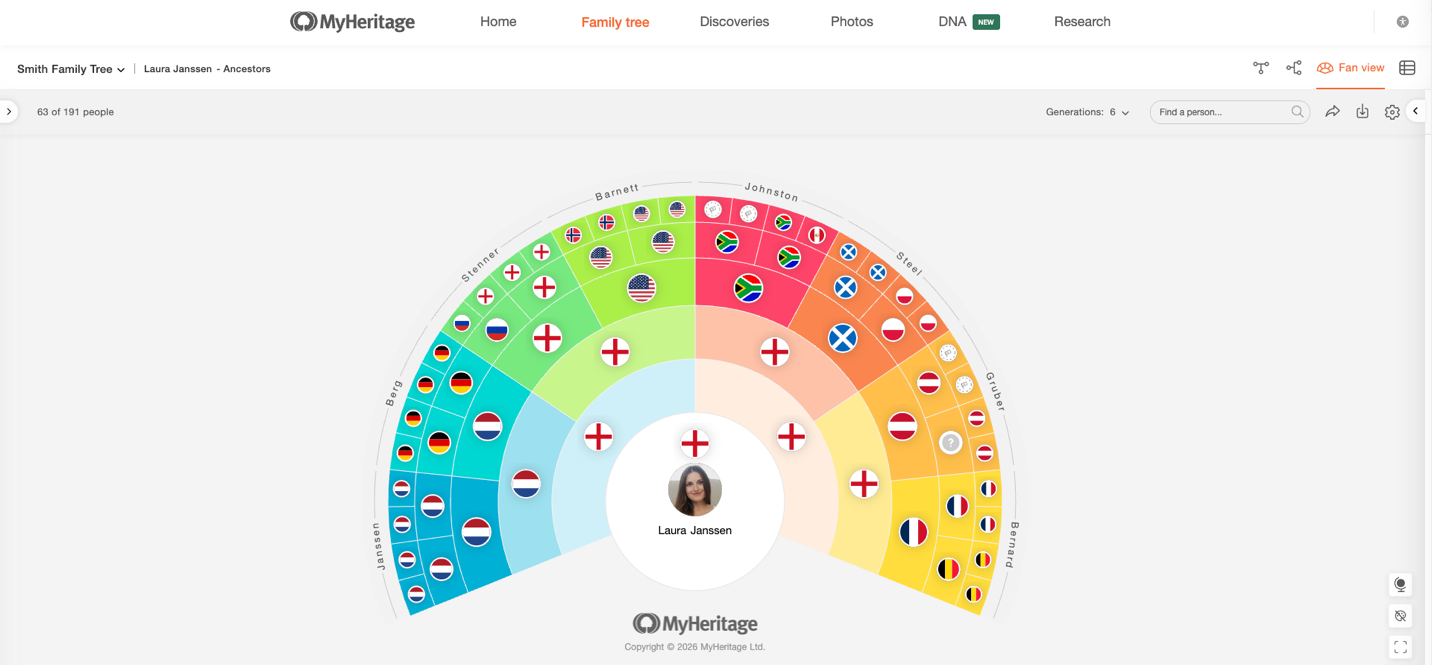The image size is (1432, 665).
Task: Enter full screen mode
Action: click(1400, 647)
